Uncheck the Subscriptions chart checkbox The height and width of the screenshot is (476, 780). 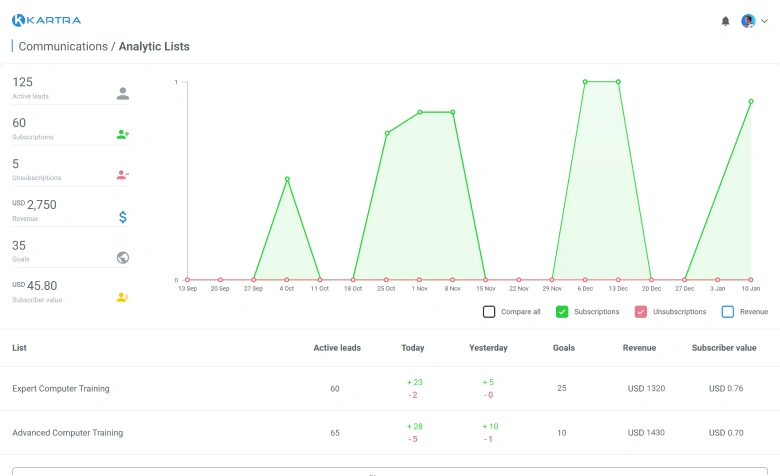pyautogui.click(x=562, y=312)
